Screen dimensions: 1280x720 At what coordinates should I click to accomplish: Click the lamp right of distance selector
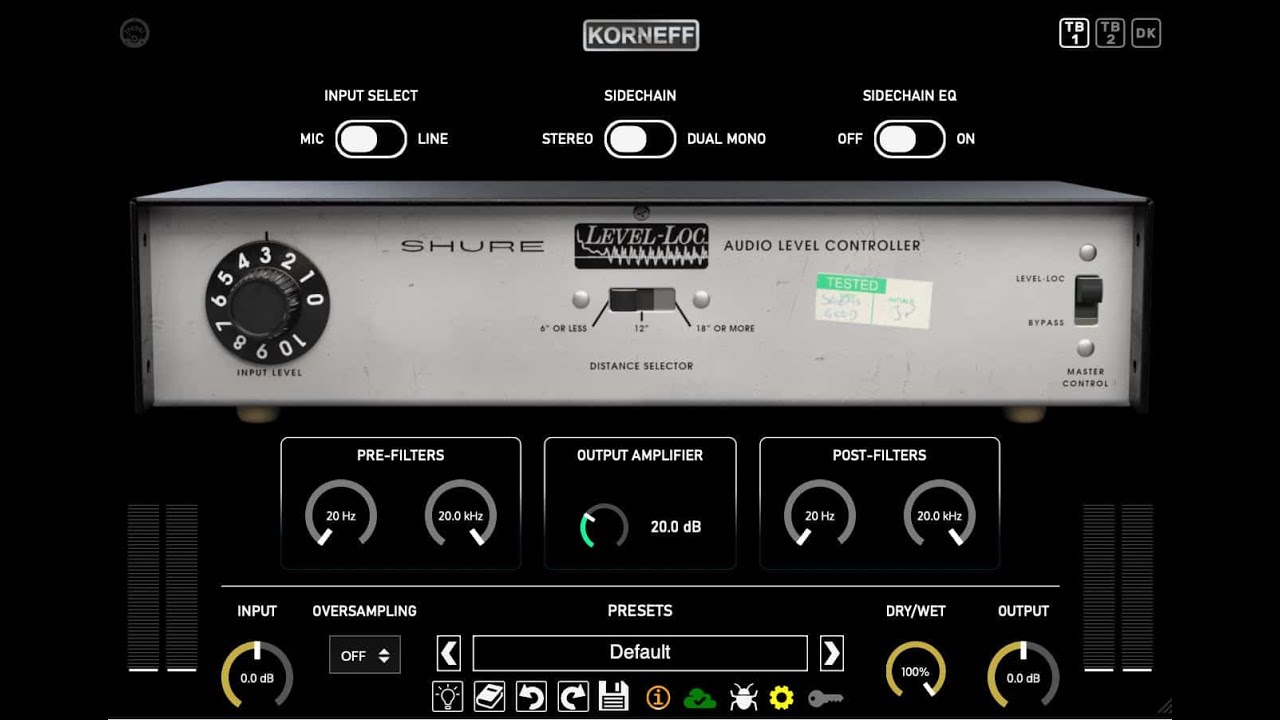pos(702,299)
